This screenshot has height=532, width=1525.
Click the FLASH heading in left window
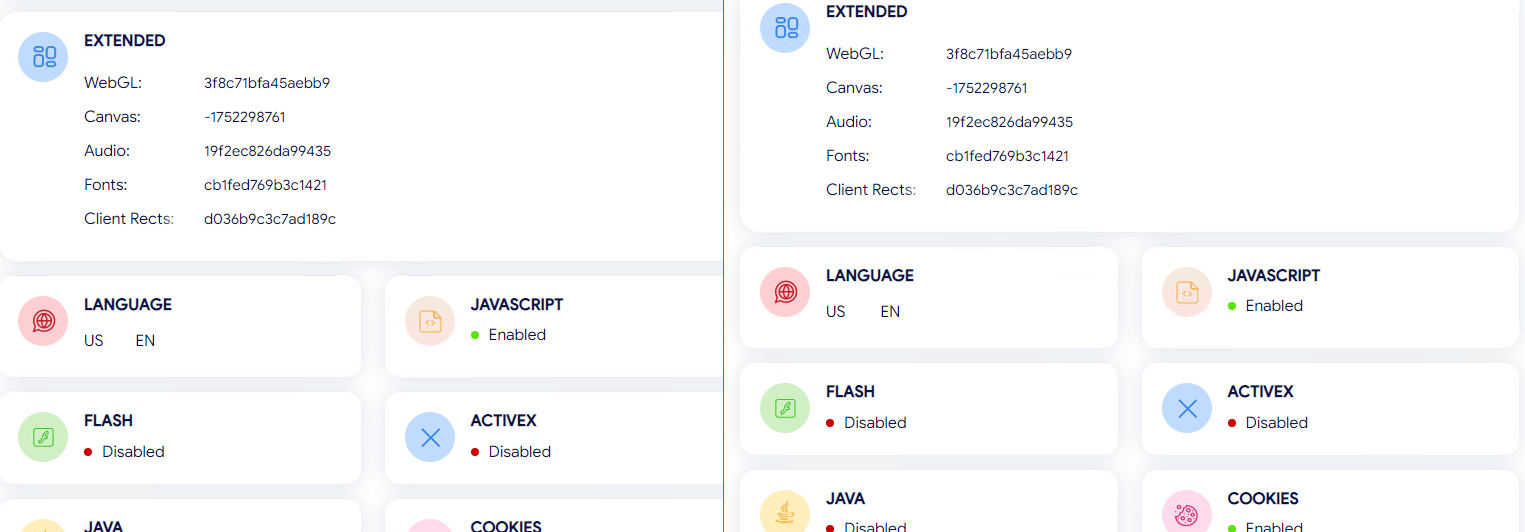[x=108, y=421]
